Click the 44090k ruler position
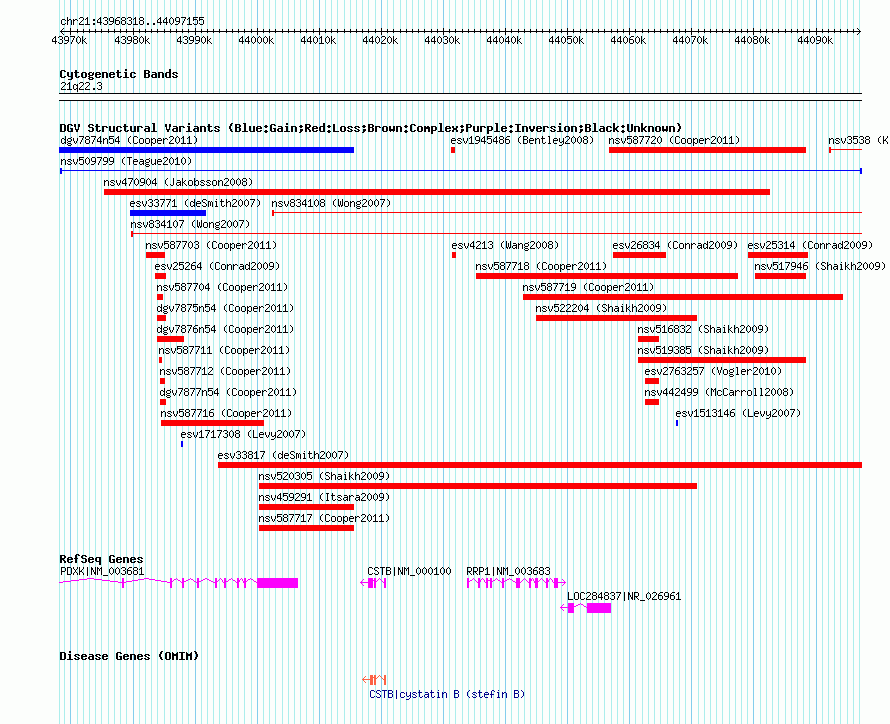Screen dimensions: 890x724 (x=815, y=40)
